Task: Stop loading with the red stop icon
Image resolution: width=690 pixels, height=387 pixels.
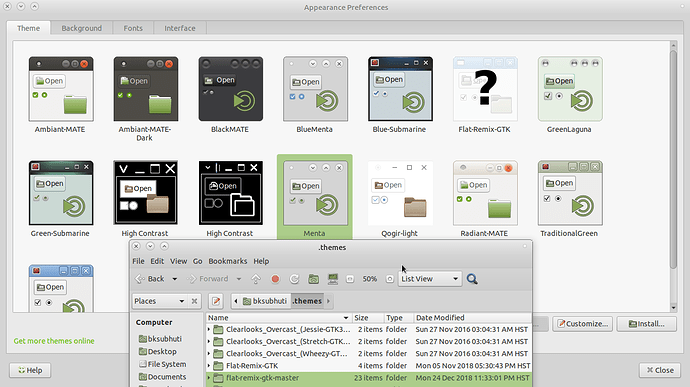Action: click(275, 279)
